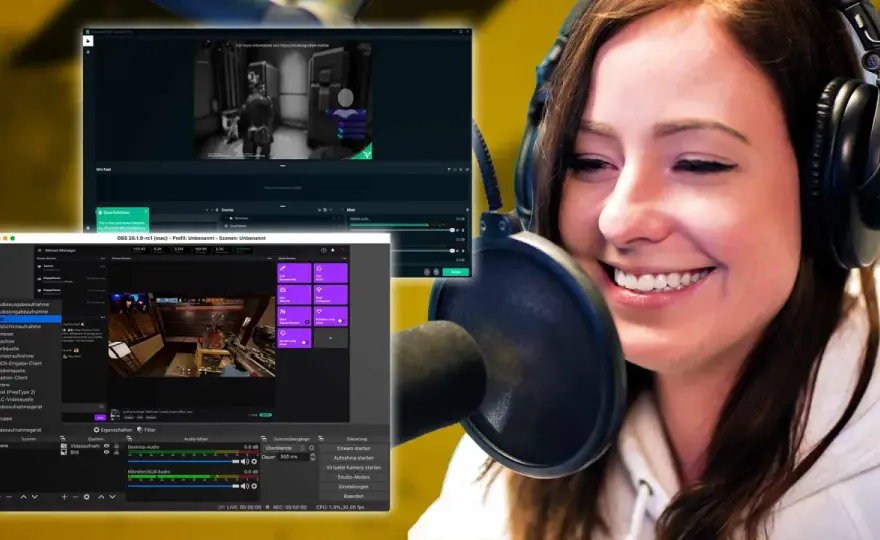Open Mixer settings gear in Streamlabs window
The height and width of the screenshot is (540, 880).
click(x=467, y=210)
